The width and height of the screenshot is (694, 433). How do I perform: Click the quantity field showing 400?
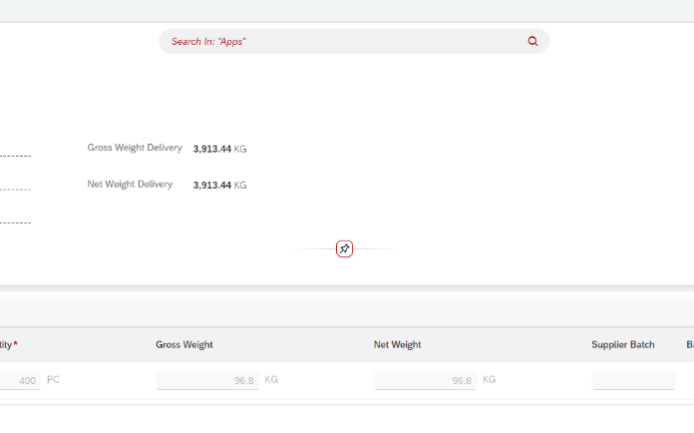[x=20, y=381]
